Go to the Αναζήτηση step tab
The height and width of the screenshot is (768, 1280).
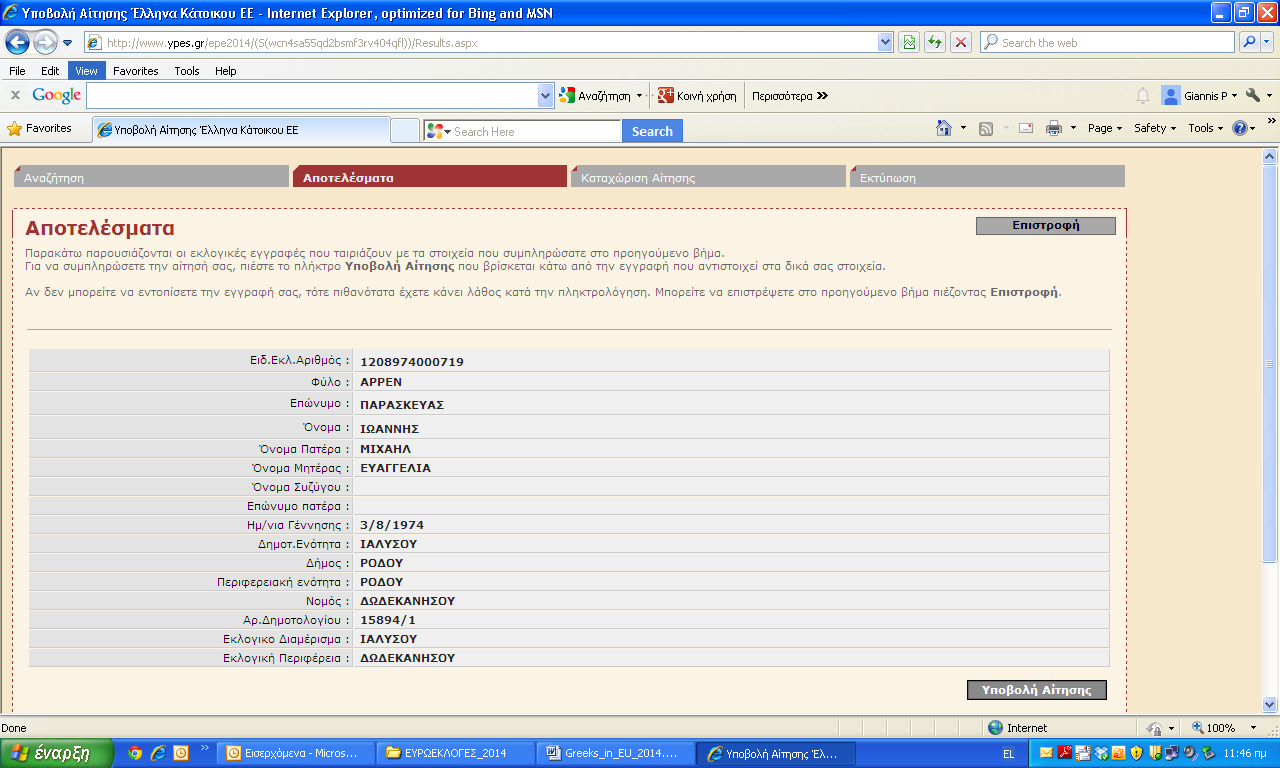pos(151,177)
